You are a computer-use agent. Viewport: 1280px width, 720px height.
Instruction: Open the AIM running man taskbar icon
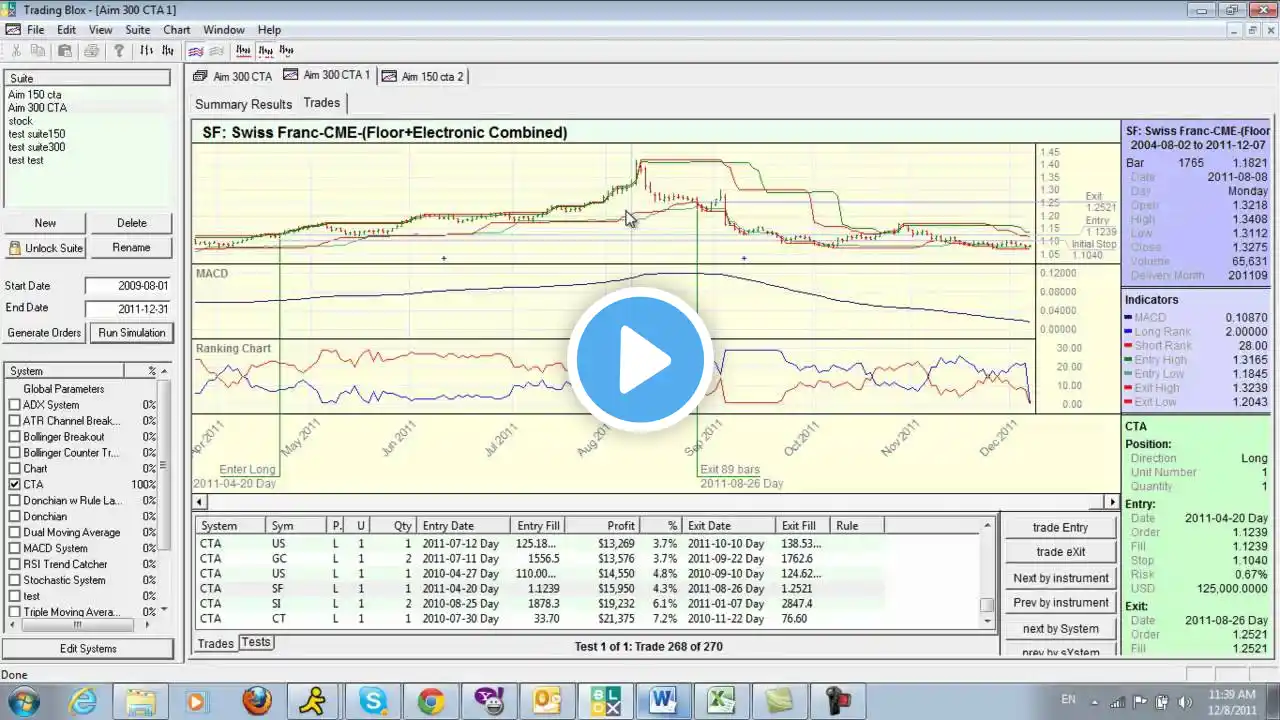coord(315,701)
